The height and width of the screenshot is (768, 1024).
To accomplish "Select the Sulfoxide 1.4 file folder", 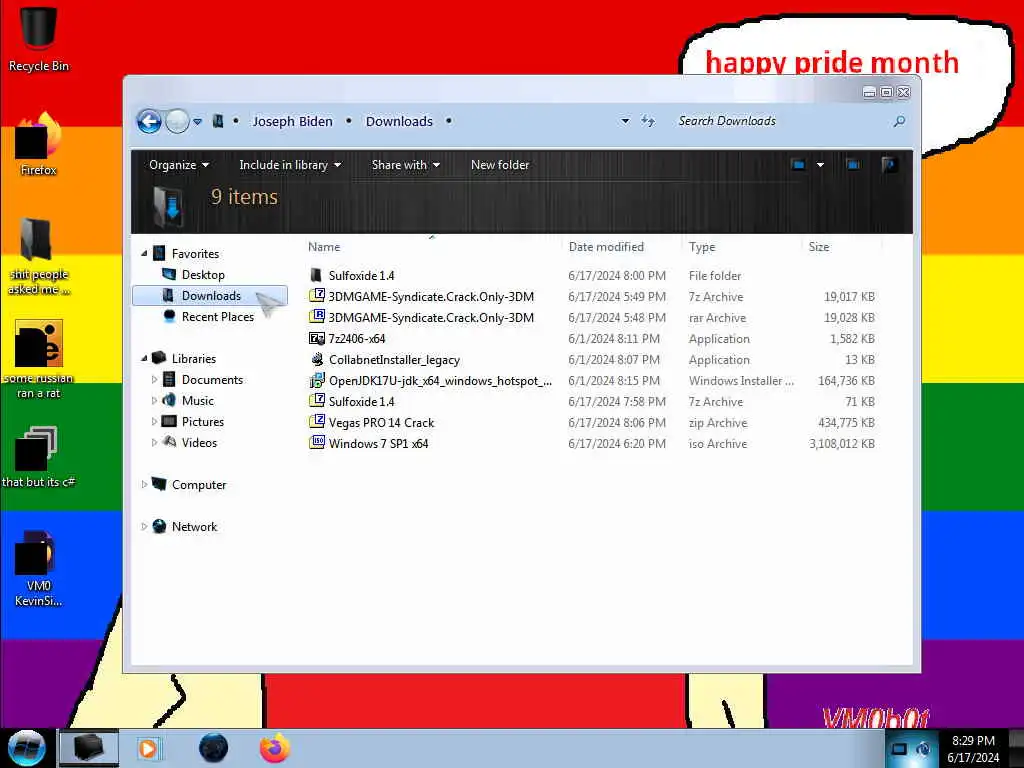I will [361, 276].
